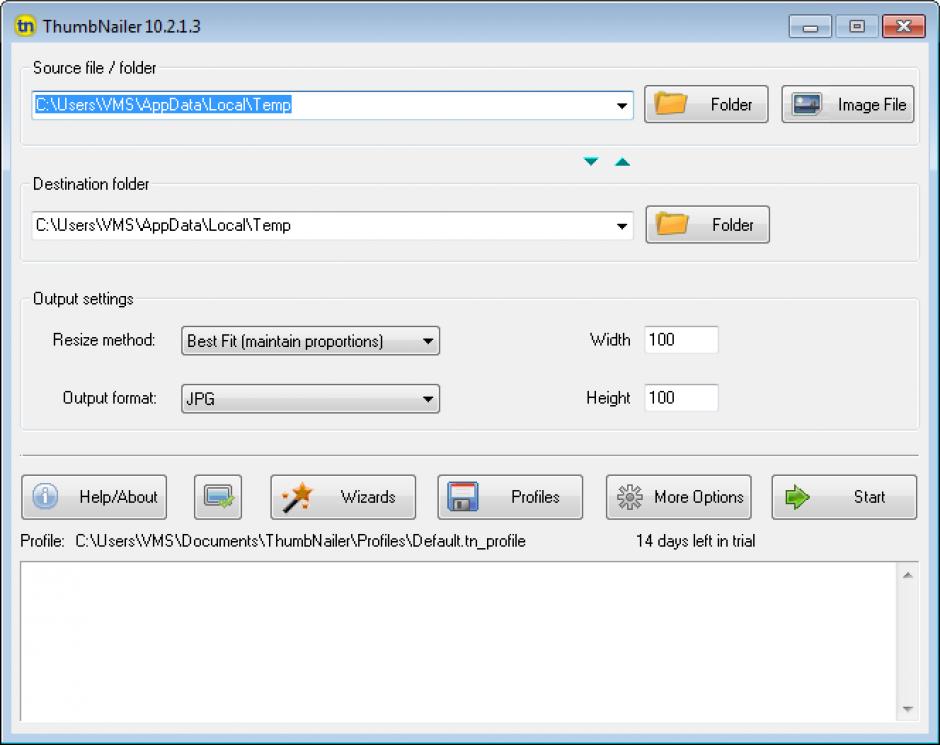The image size is (940, 745).
Task: Open the Resize method dropdown
Action: click(x=311, y=341)
